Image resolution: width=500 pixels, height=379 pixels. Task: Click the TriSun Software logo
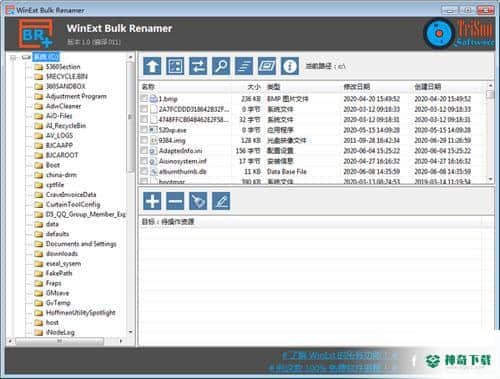click(x=459, y=33)
